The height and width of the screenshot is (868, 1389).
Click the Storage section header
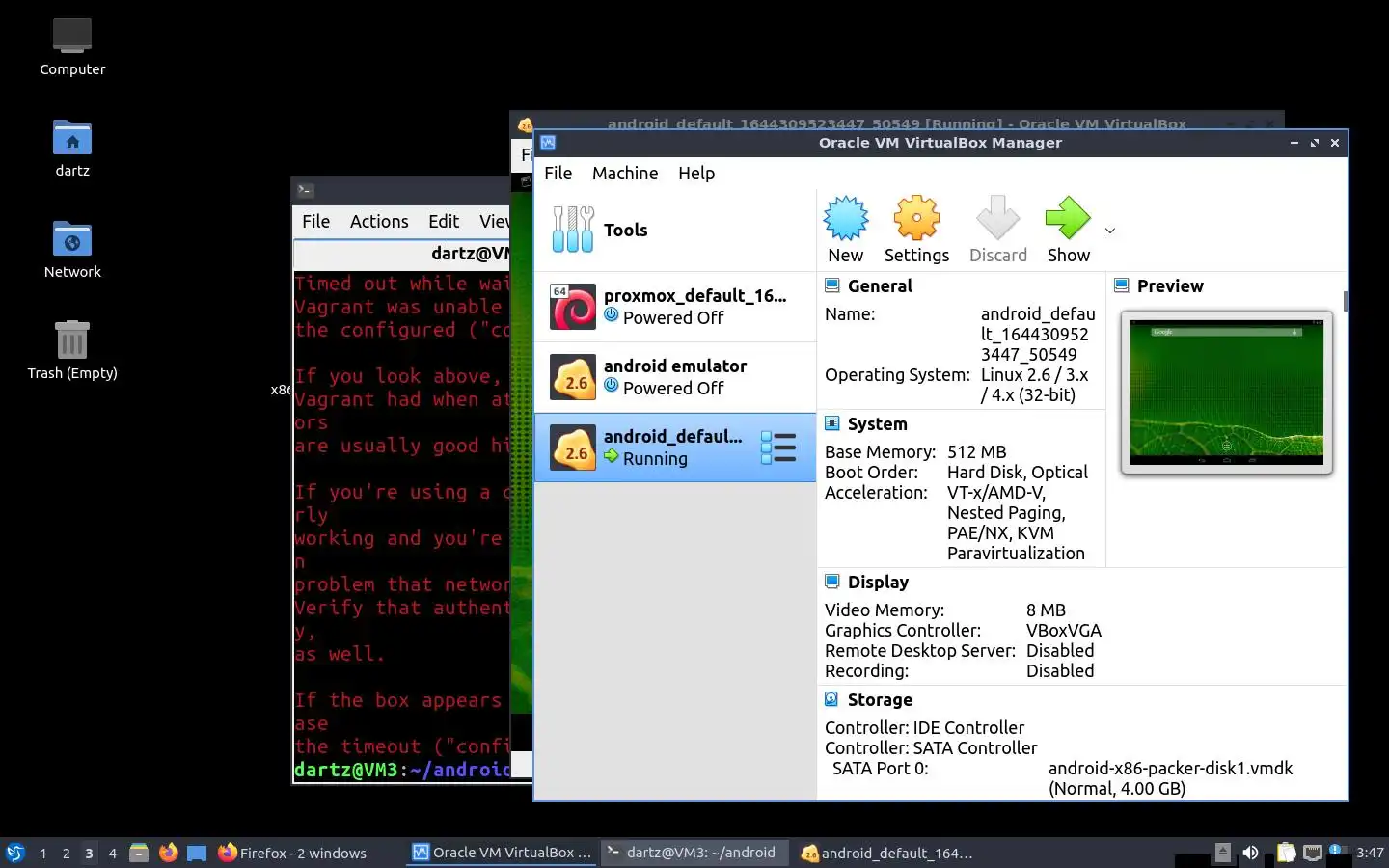point(880,700)
